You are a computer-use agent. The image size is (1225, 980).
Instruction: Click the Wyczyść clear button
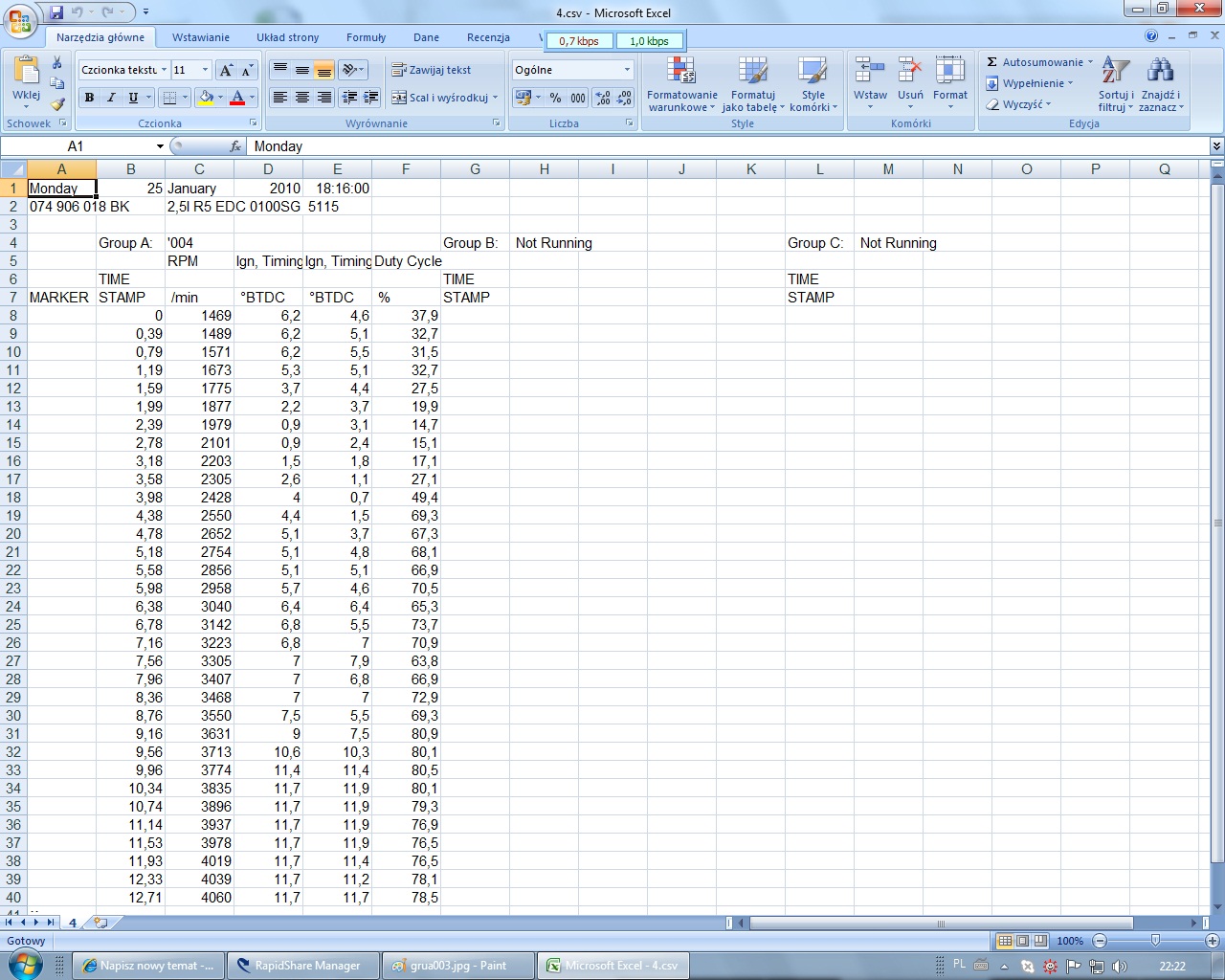1019,104
